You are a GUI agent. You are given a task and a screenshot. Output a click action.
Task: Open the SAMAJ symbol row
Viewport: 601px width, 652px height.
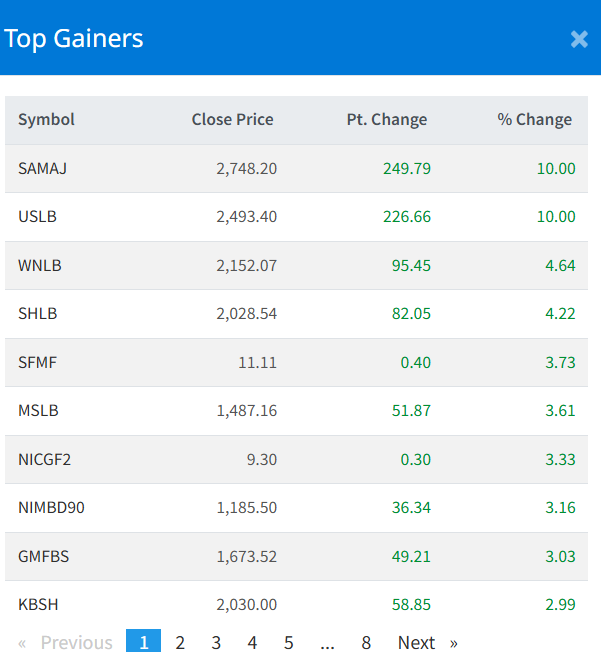tap(43, 168)
